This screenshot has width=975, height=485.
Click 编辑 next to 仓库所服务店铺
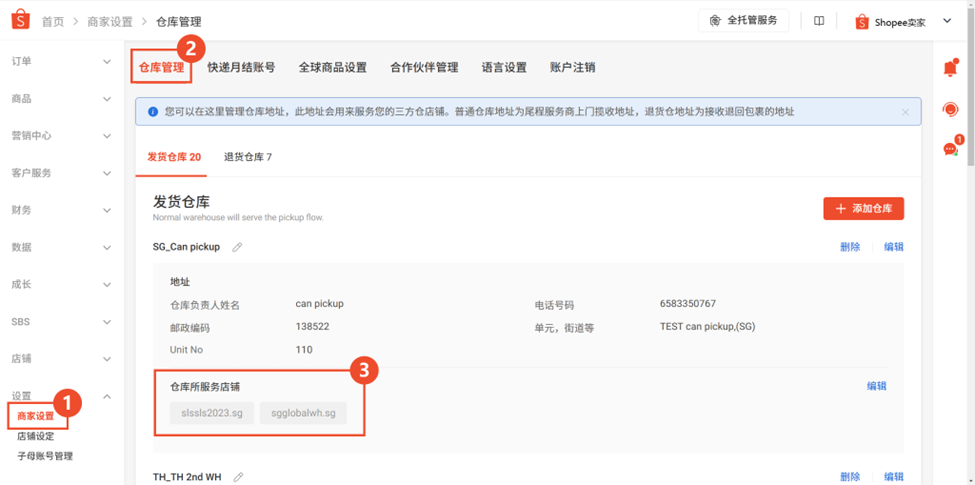pos(876,386)
